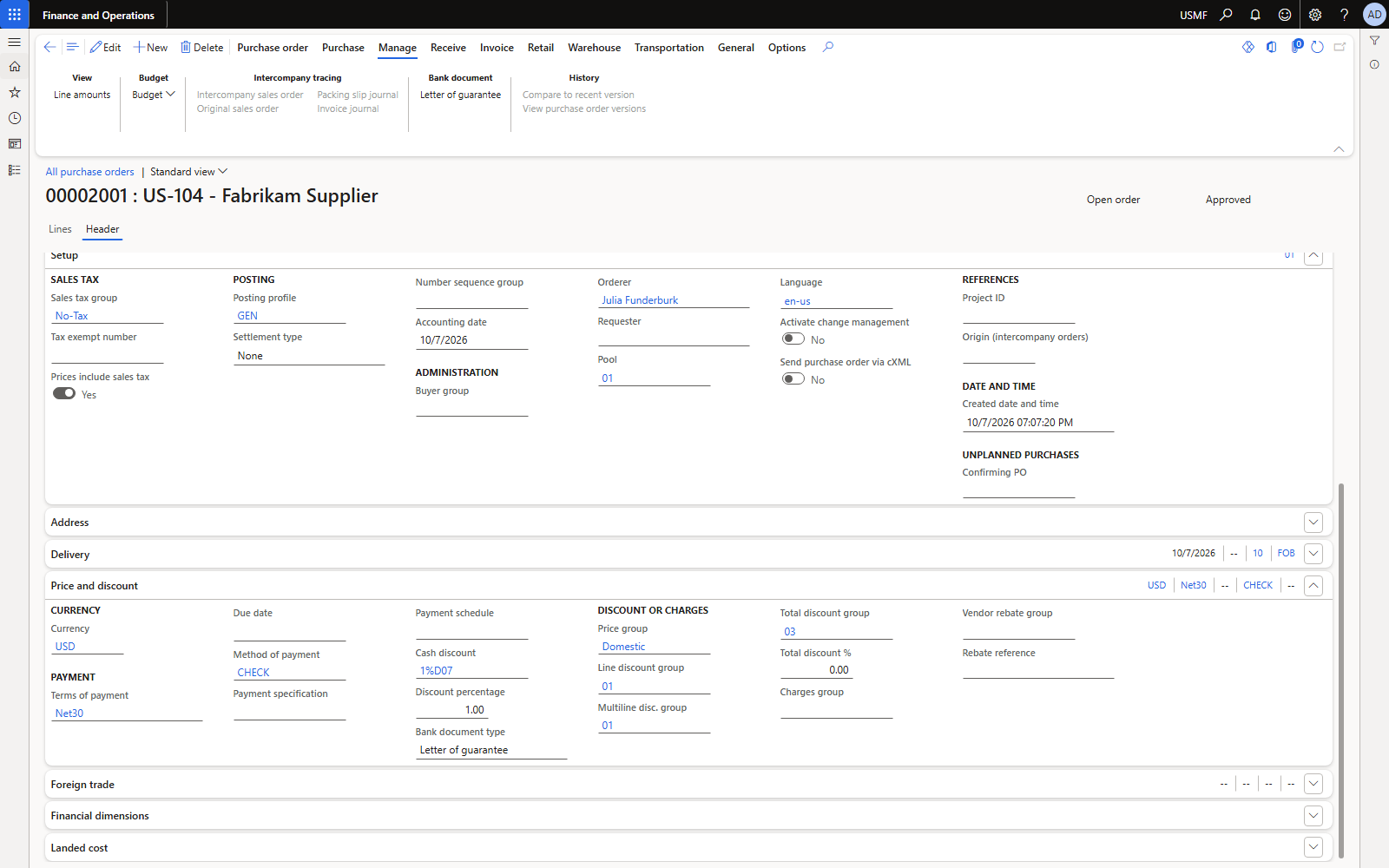This screenshot has height=868, width=1389.
Task: Click Line amounts under View
Action: click(x=82, y=95)
